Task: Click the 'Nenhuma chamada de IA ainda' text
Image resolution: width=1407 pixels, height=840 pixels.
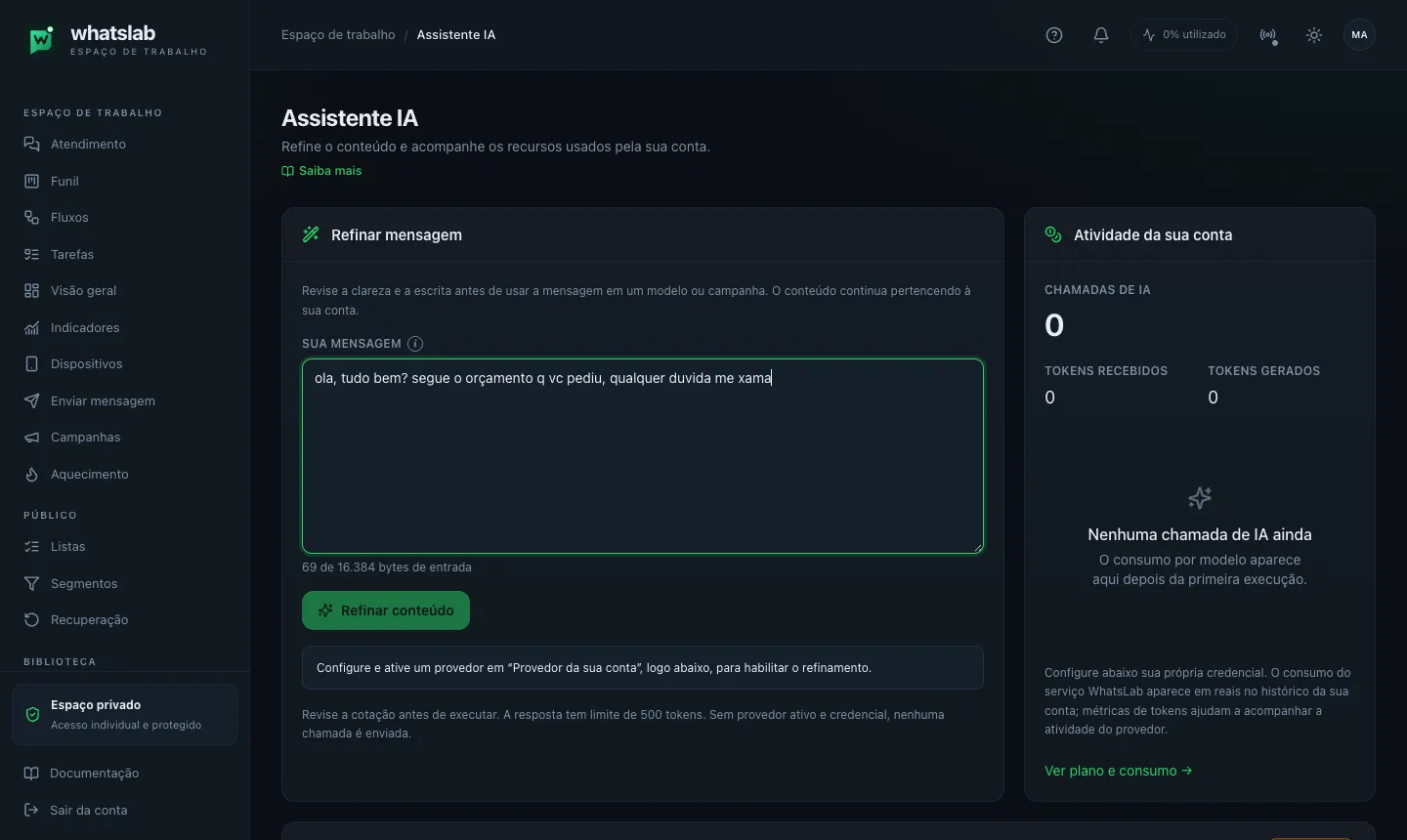Action: 1200,534
